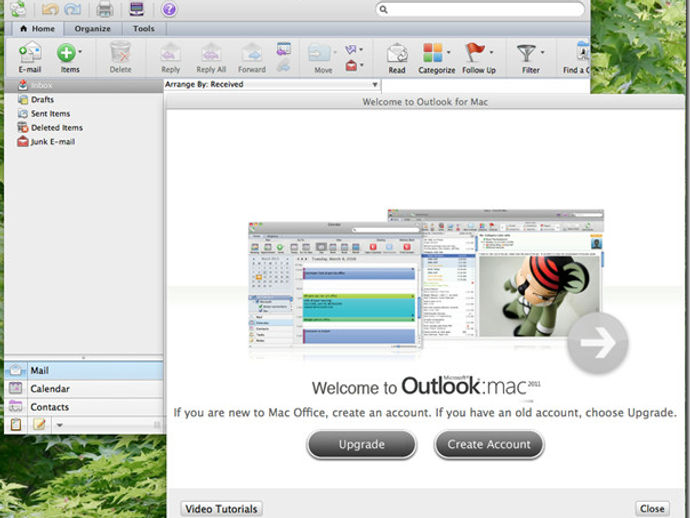Click the Send/Receive icon in the title toolbar
The width and height of the screenshot is (690, 518).
(x=18, y=9)
